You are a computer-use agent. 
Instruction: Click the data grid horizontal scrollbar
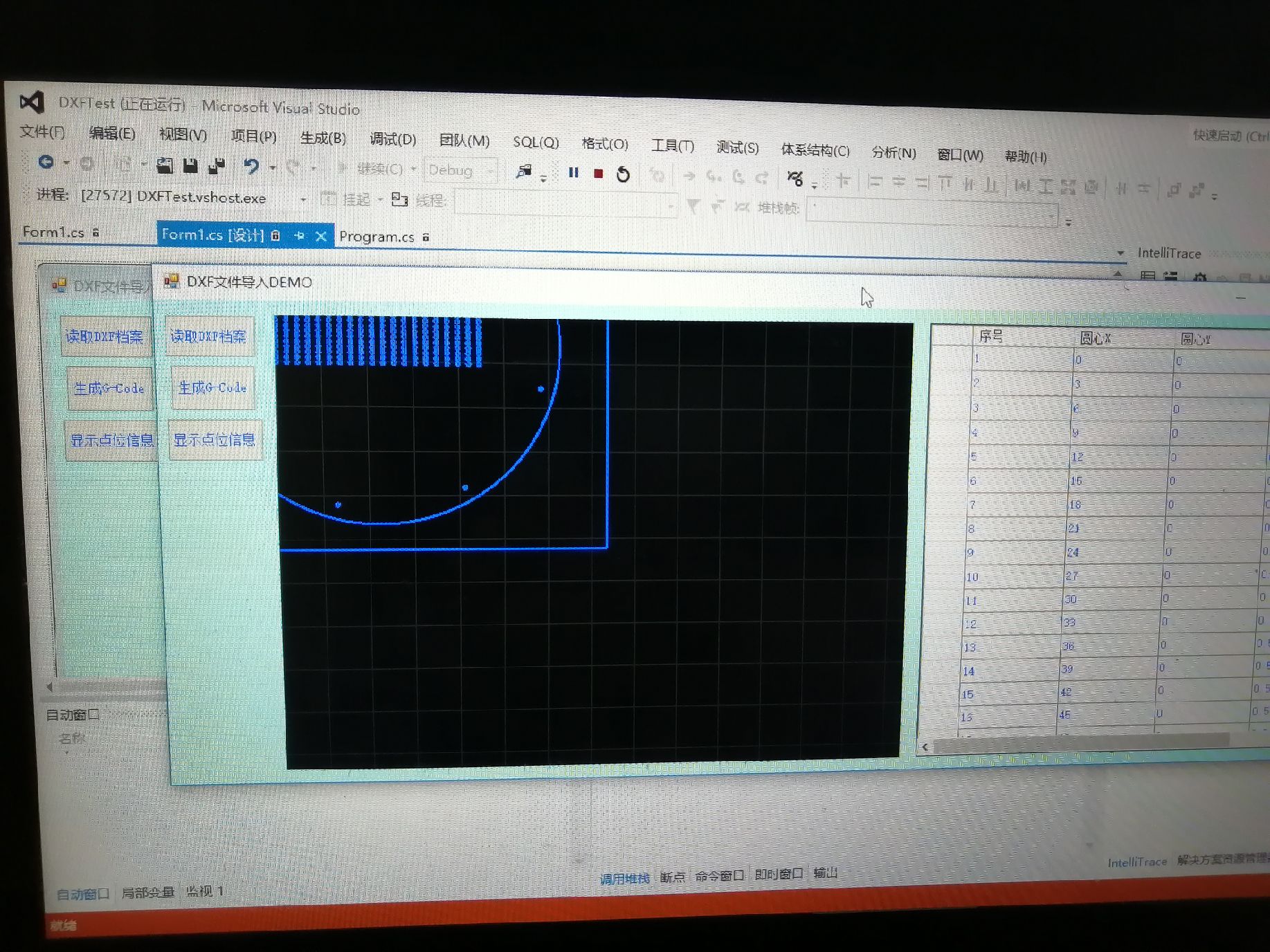click(1081, 744)
